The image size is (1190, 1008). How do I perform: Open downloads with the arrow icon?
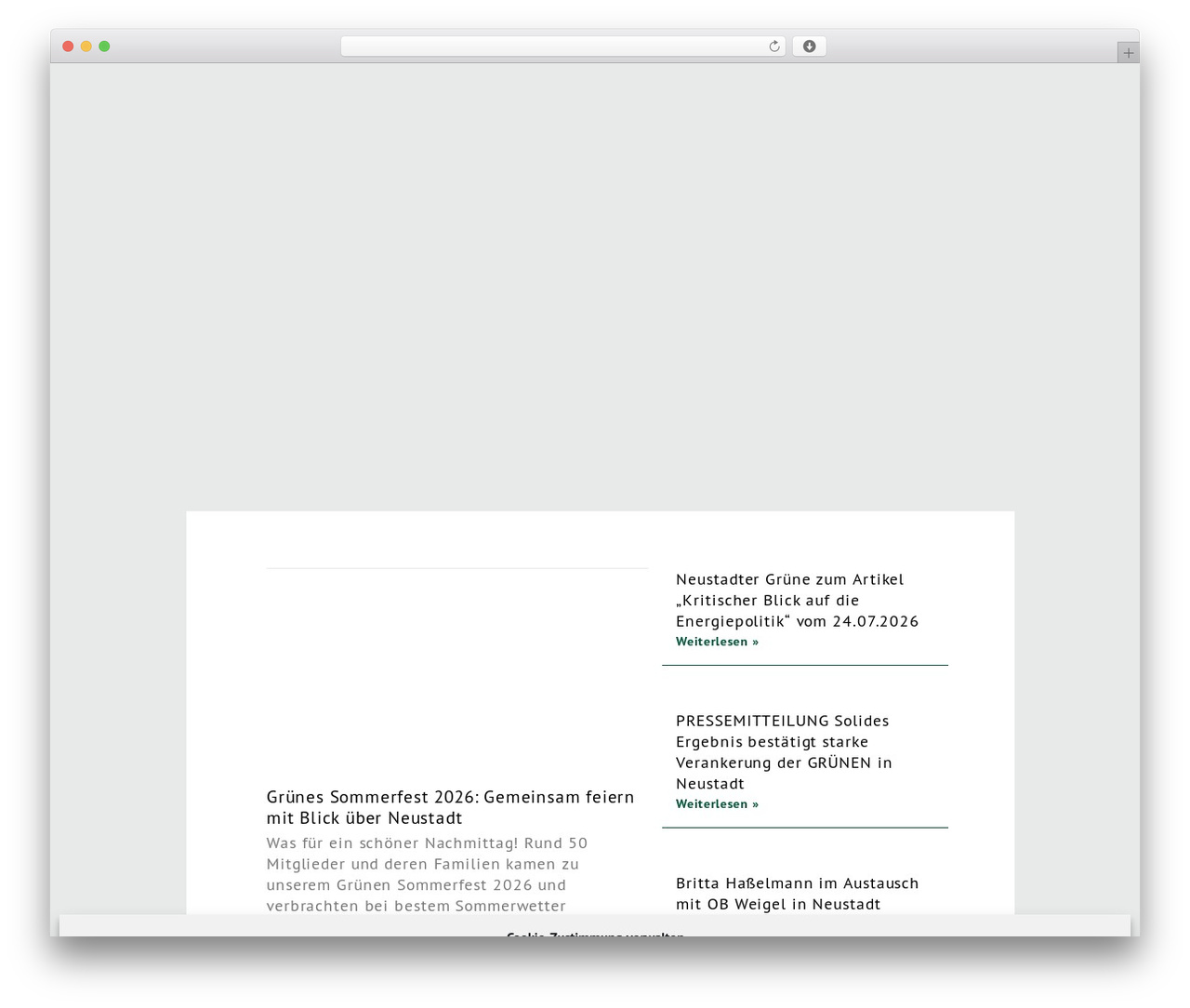(809, 46)
